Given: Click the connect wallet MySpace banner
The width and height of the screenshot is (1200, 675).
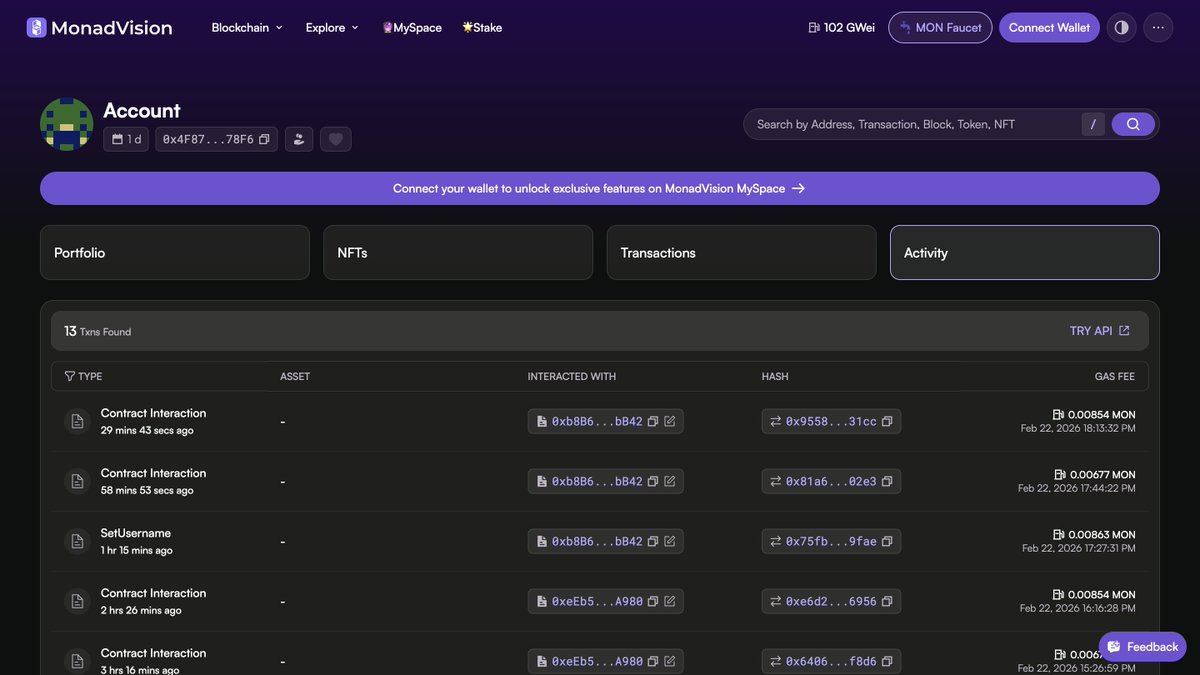Looking at the screenshot, I should tap(600, 188).
